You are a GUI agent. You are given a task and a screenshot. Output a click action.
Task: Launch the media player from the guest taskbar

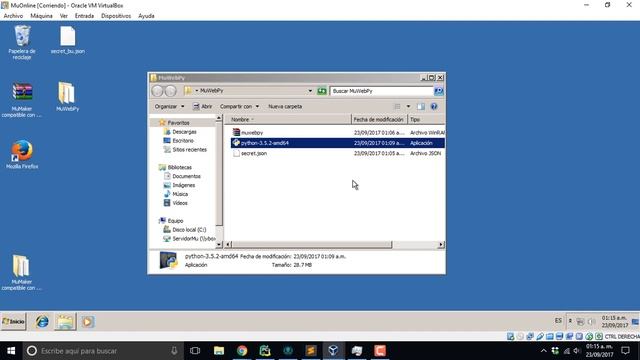(87, 322)
